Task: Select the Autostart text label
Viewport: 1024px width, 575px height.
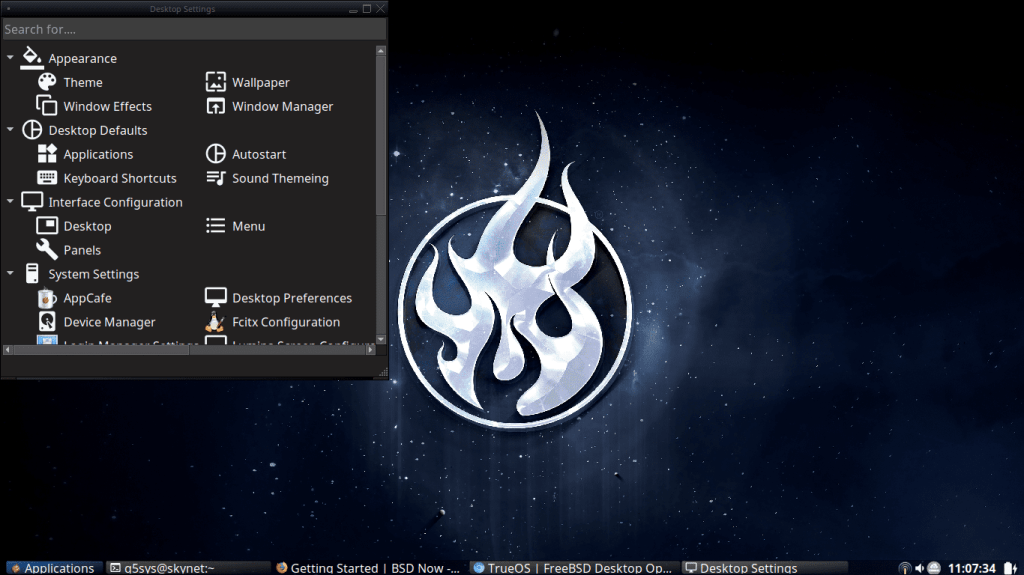Action: [x=259, y=154]
